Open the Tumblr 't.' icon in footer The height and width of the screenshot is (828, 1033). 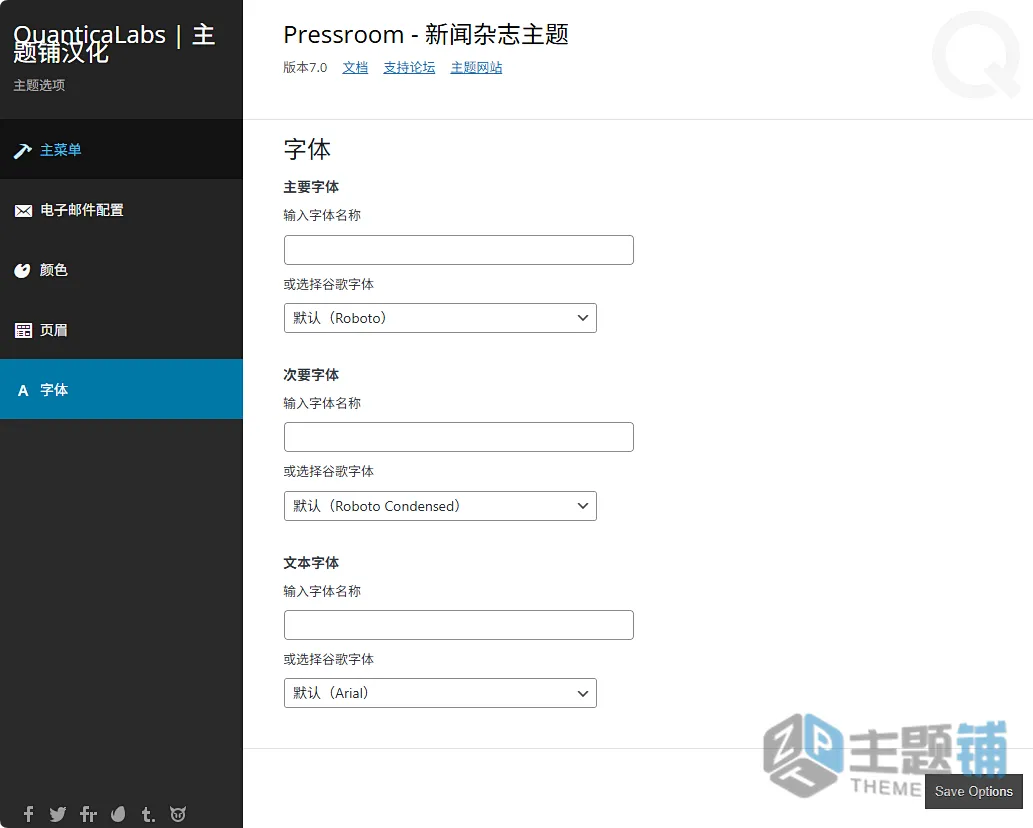pyautogui.click(x=149, y=814)
